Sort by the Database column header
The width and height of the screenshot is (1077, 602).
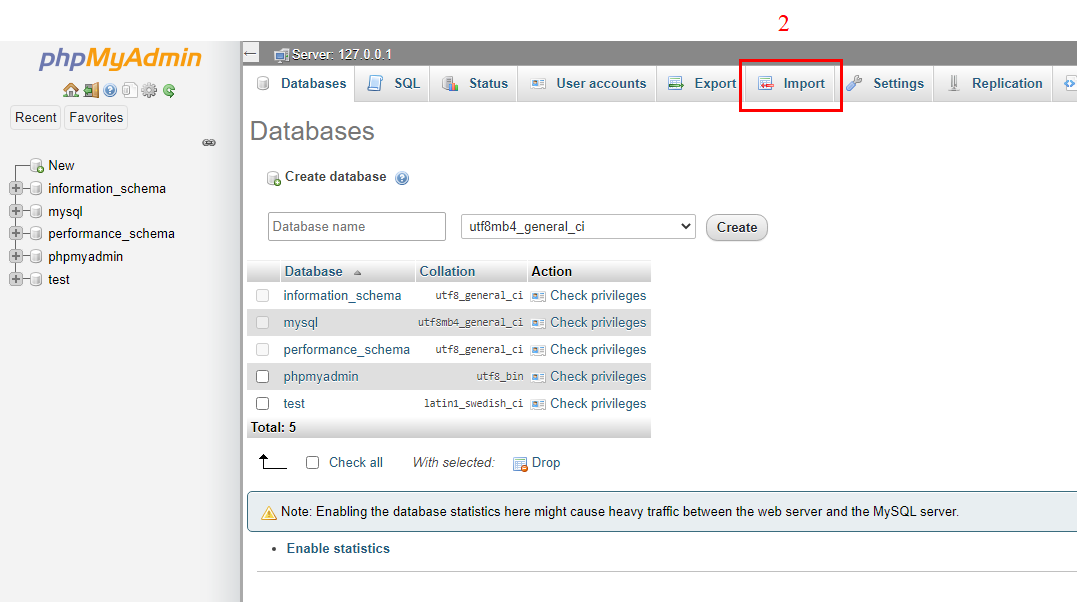tap(314, 271)
